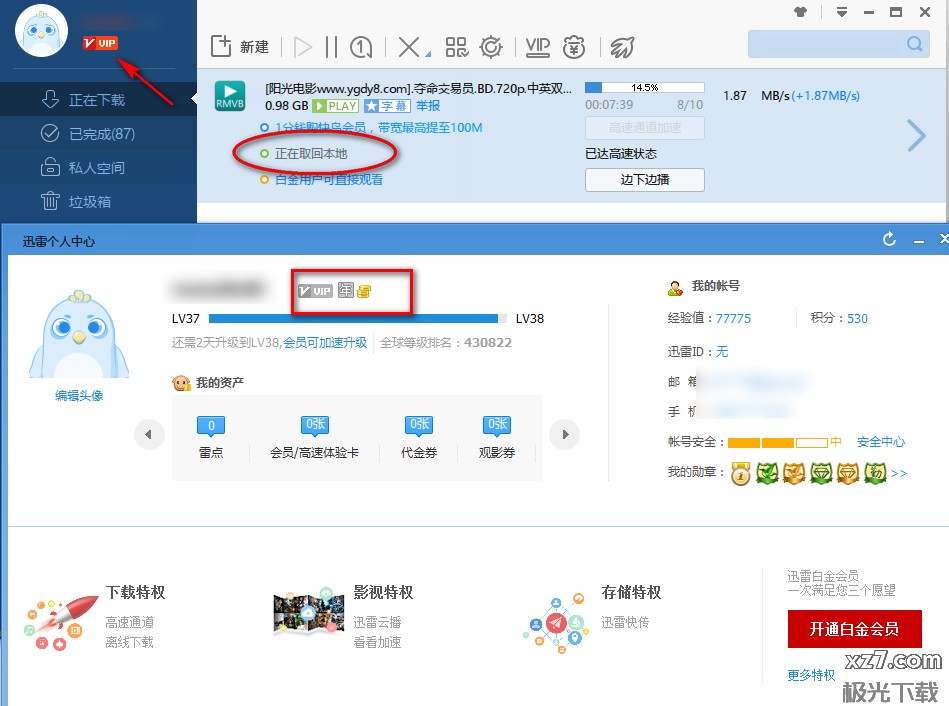
Task: Click the 经验值 77775 value
Action: pyautogui.click(x=733, y=318)
